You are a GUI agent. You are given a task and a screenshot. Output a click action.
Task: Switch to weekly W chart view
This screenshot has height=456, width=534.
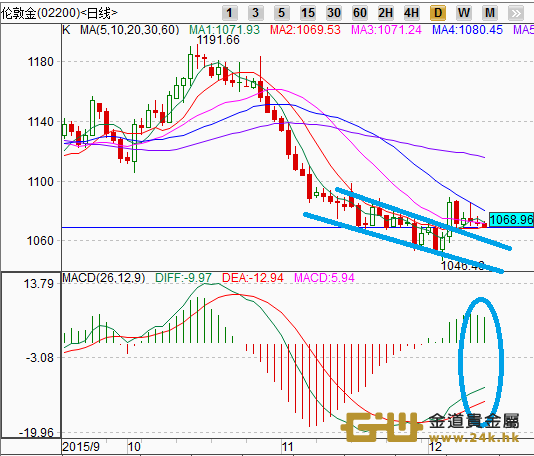pyautogui.click(x=464, y=13)
